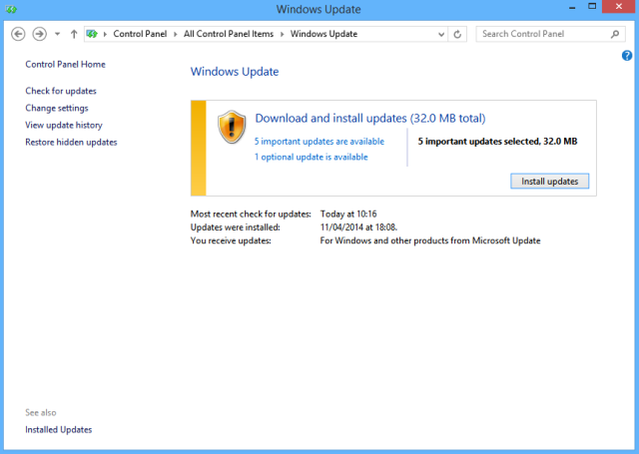Open Control Panel Home
Image resolution: width=639 pixels, height=454 pixels.
point(65,64)
